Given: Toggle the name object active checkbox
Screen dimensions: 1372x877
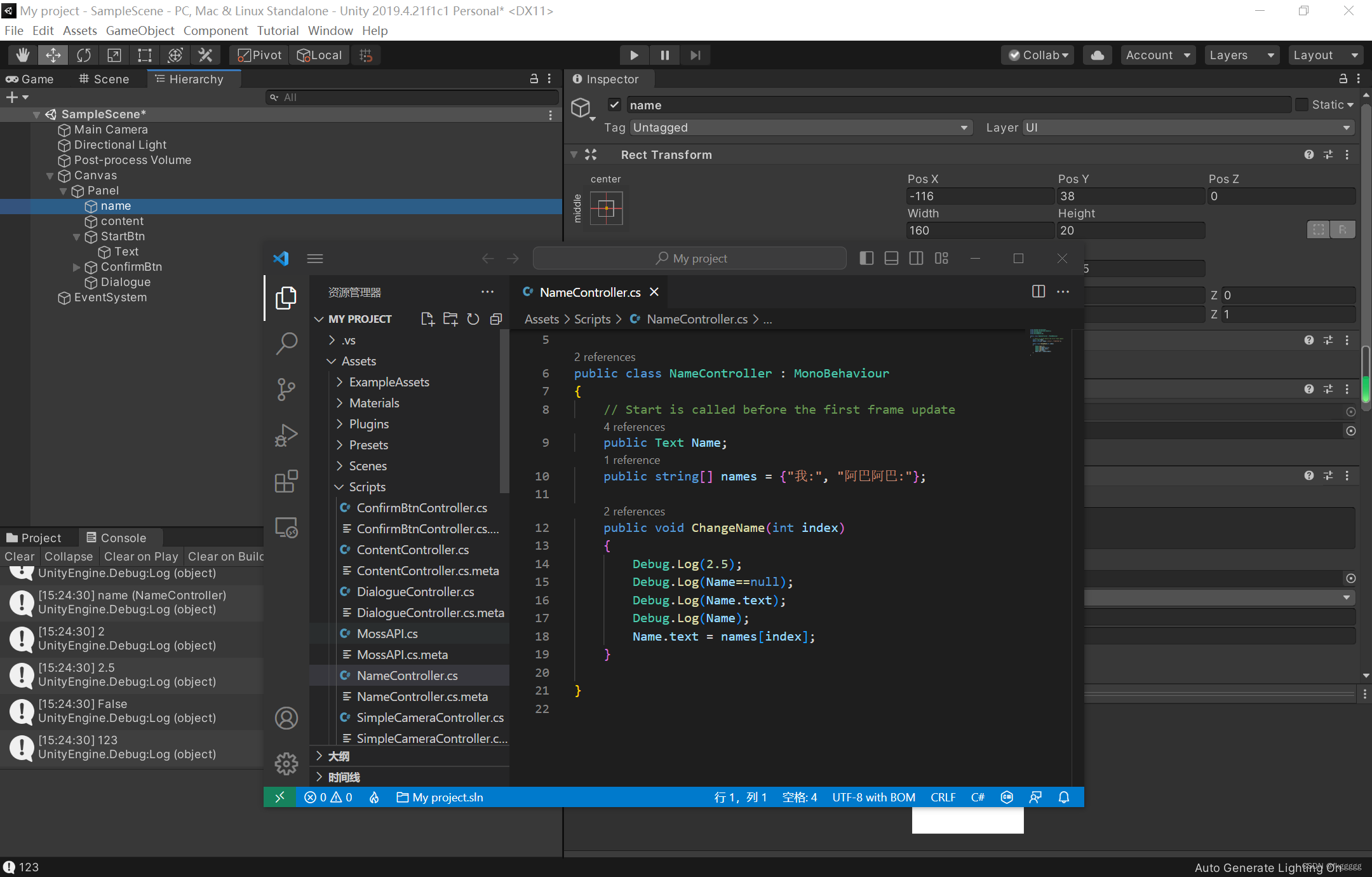Looking at the screenshot, I should 614,105.
